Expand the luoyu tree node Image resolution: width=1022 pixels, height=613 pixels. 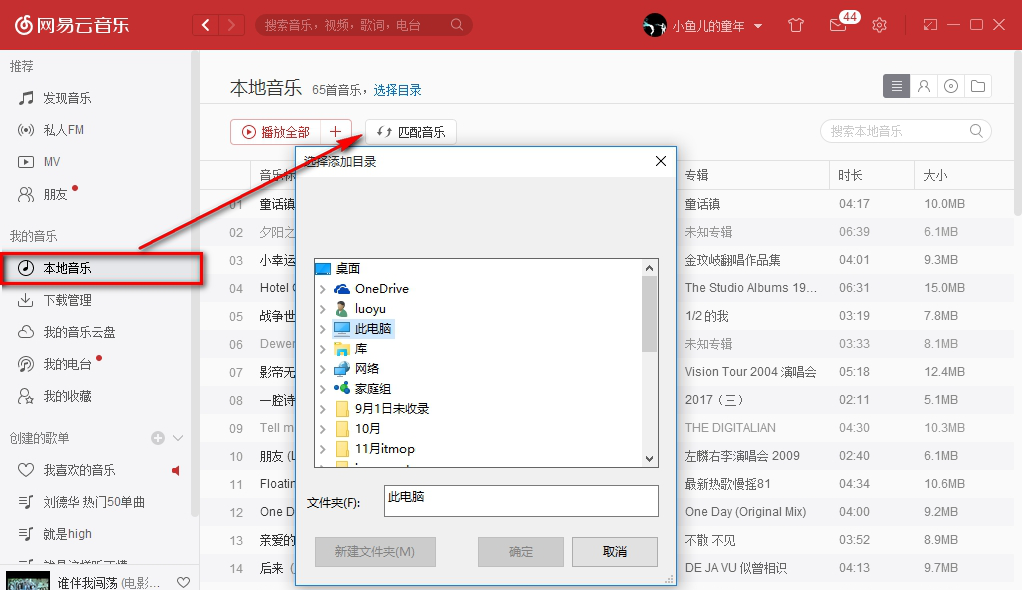click(323, 309)
